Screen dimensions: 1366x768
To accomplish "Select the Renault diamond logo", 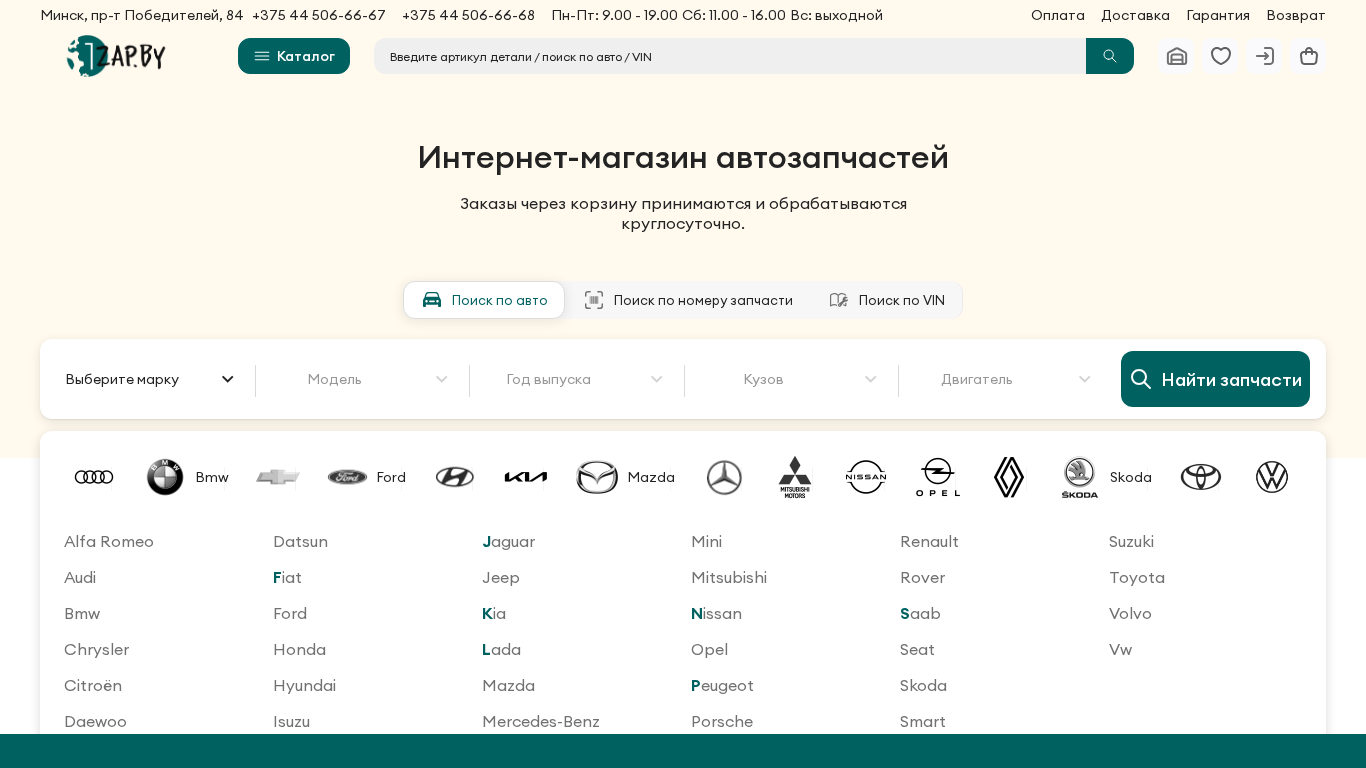I will pos(1009,477).
